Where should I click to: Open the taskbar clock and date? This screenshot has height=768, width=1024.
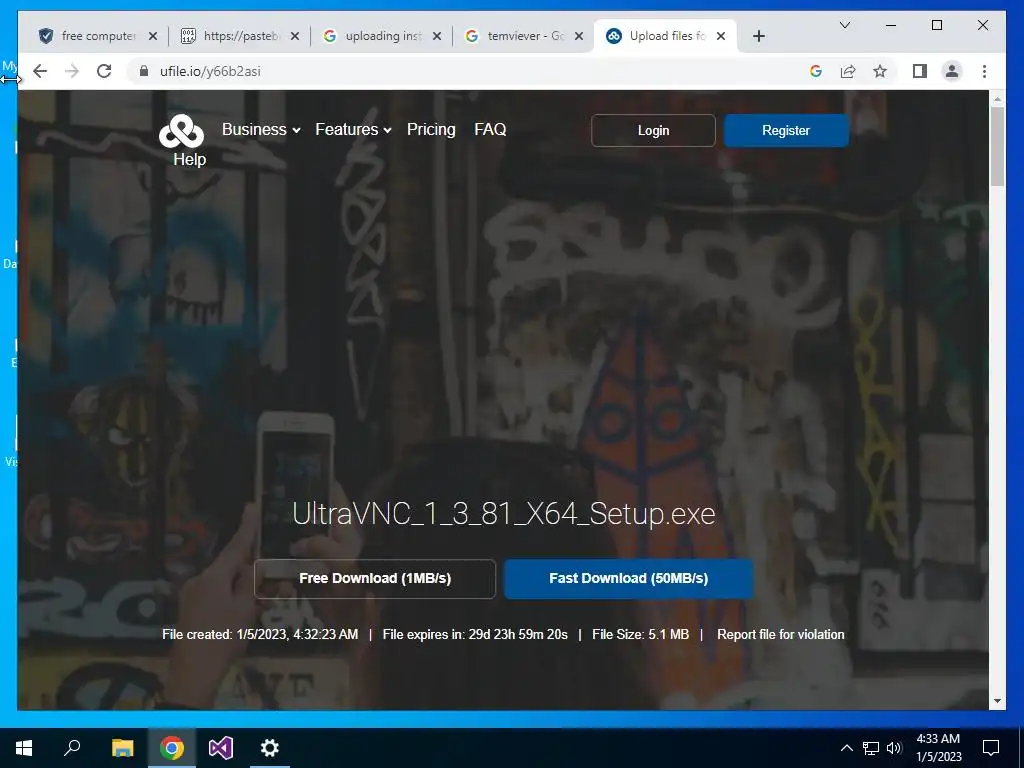tap(938, 748)
